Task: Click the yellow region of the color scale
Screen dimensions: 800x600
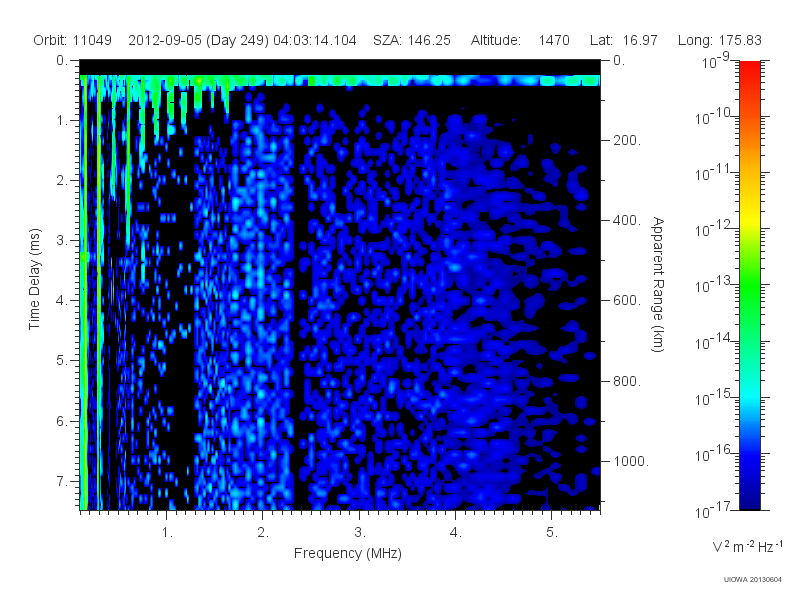Action: click(749, 217)
